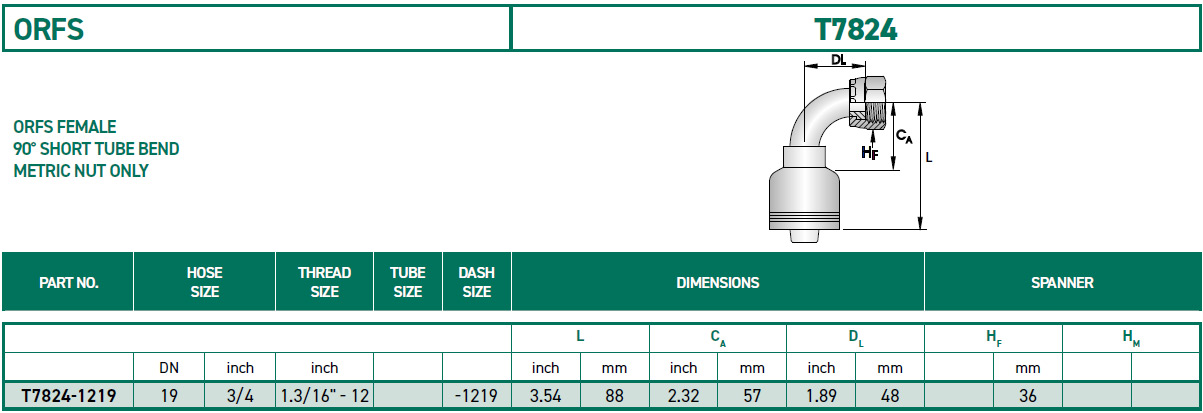Click the DIMENSIONS column header
Image resolution: width=1203 pixels, height=413 pixels.
tap(717, 282)
